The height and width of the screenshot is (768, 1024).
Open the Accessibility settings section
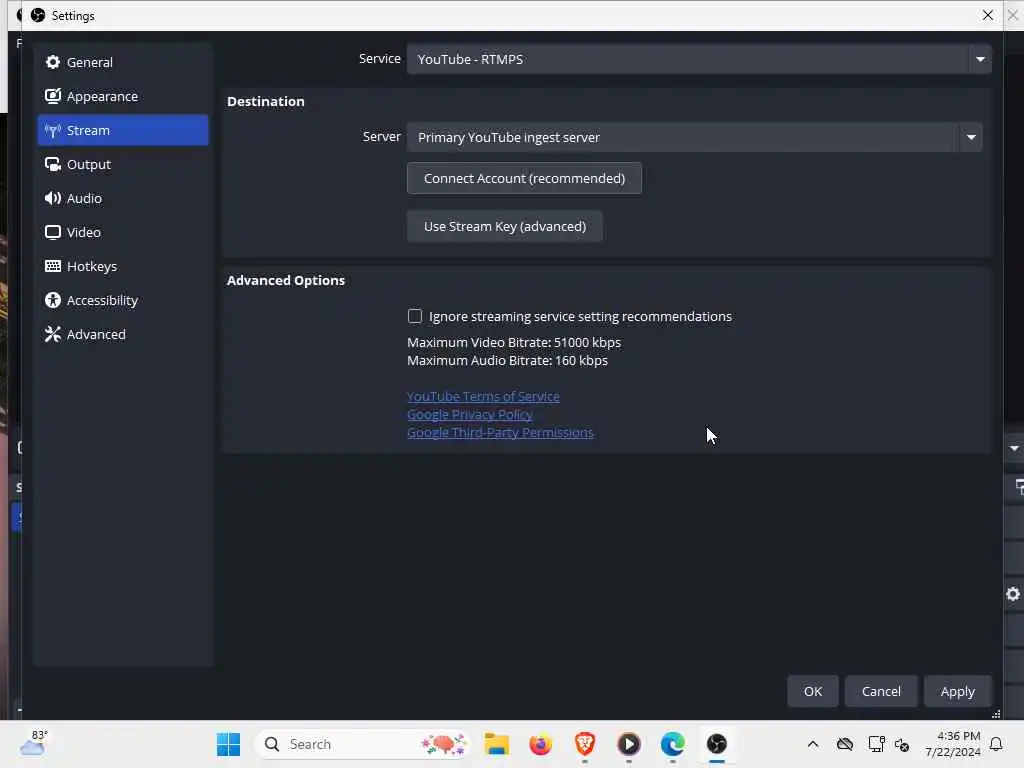(123, 300)
